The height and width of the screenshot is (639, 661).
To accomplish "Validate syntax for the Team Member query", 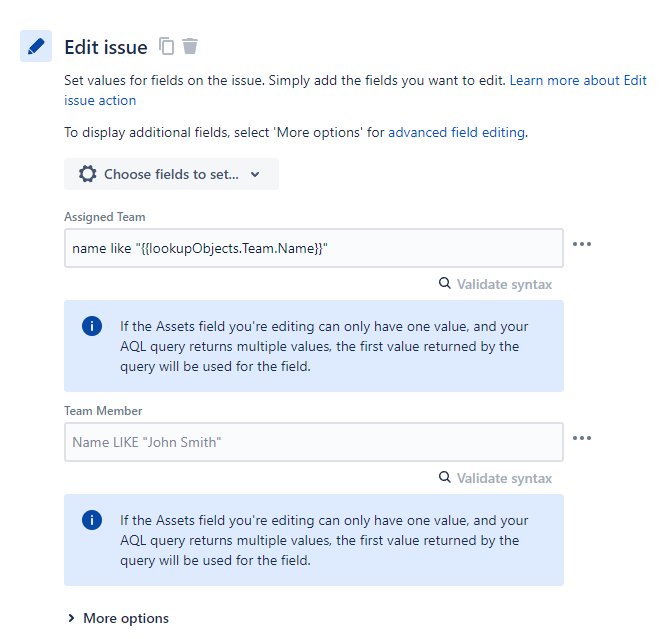I will (x=504, y=478).
